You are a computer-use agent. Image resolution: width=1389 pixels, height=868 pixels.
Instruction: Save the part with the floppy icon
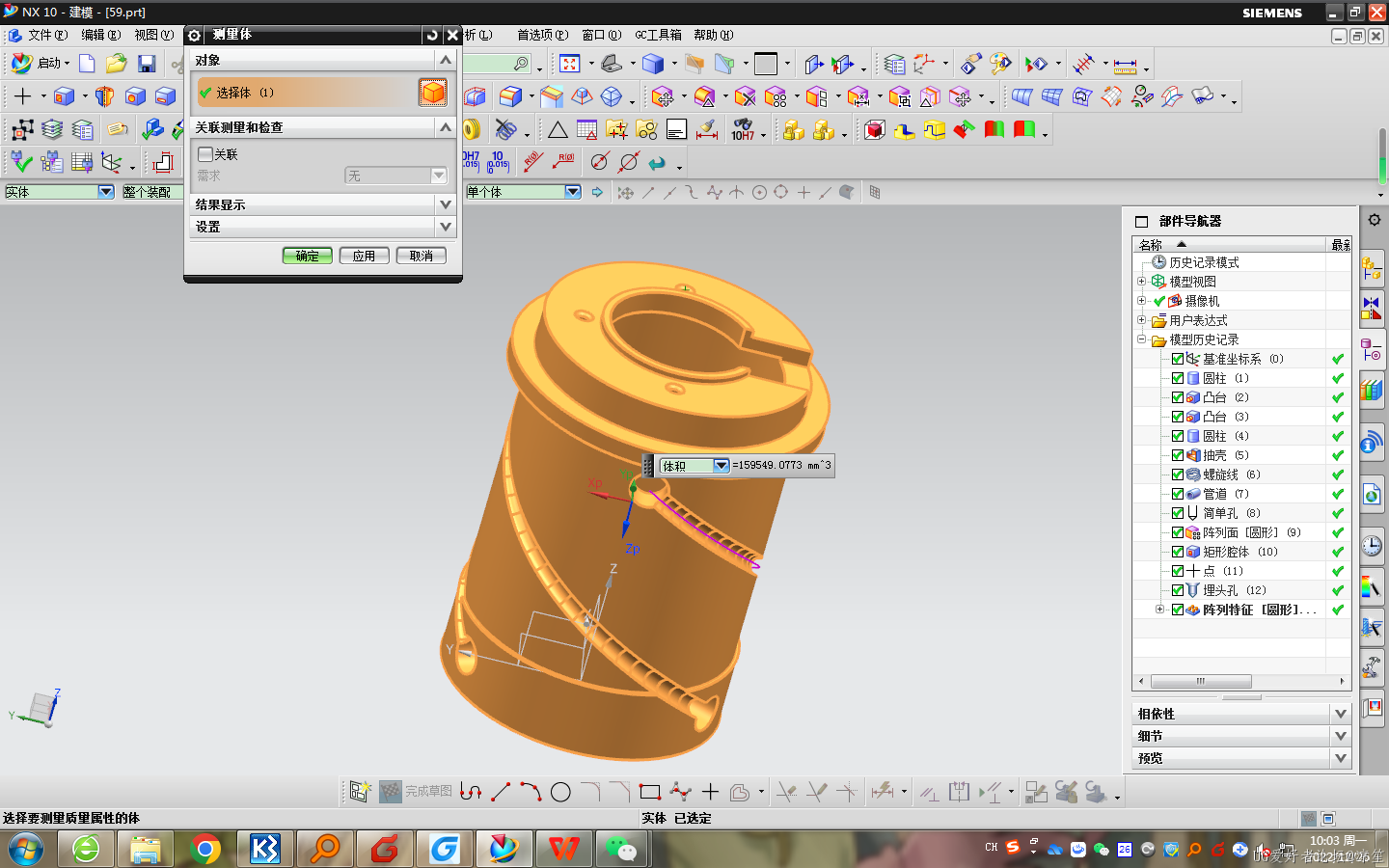(147, 64)
